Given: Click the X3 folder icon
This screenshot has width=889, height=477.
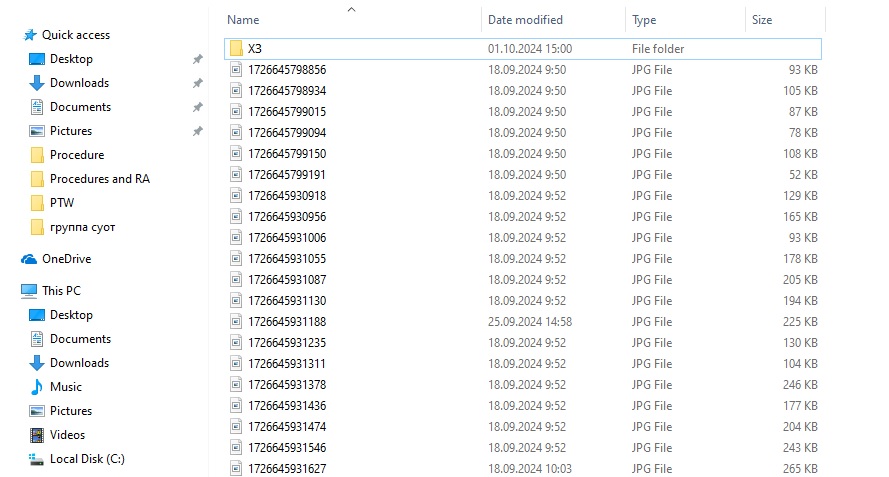Looking at the screenshot, I should 236,49.
